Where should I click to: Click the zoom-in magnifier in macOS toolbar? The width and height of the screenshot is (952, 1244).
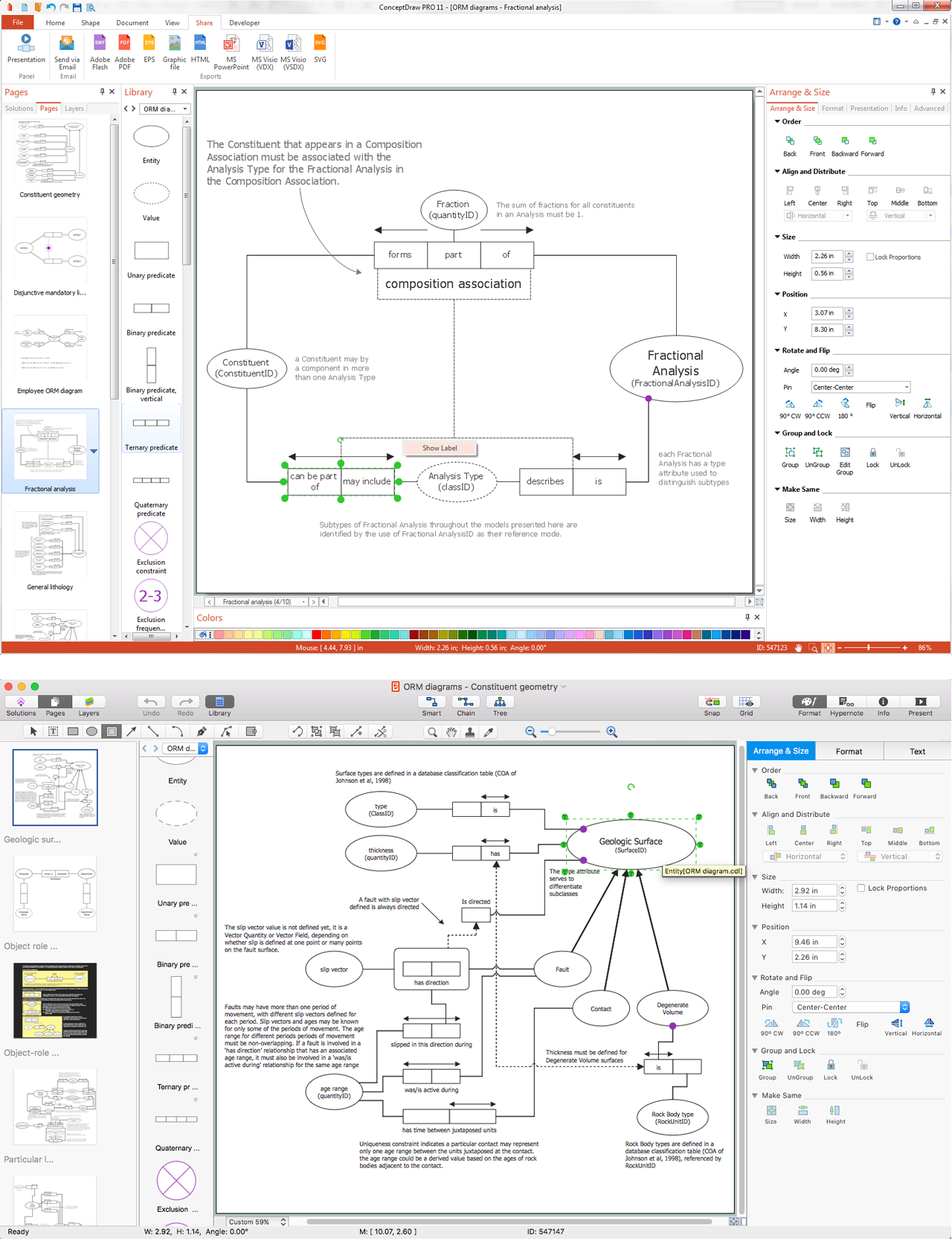pos(611,732)
